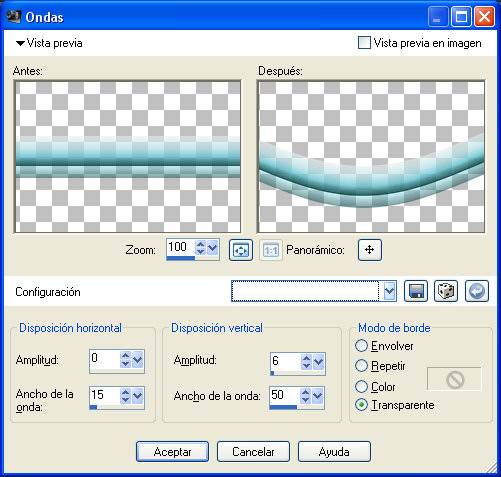Click the disabled edge color swatch
Viewport: 501px width, 477px height.
[x=454, y=379]
